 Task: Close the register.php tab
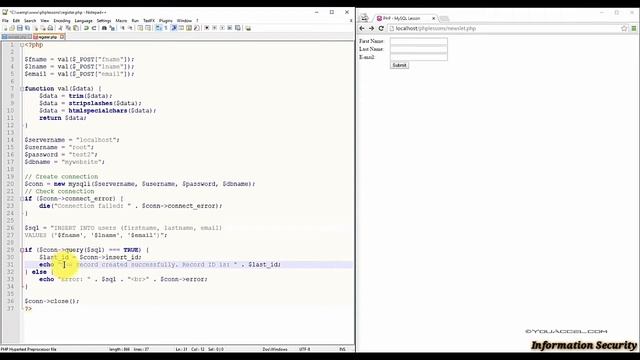pyautogui.click(x=62, y=37)
